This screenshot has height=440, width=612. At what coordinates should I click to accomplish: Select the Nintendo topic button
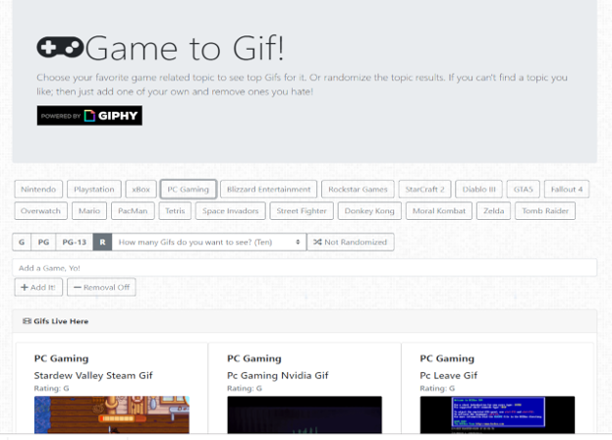click(38, 189)
